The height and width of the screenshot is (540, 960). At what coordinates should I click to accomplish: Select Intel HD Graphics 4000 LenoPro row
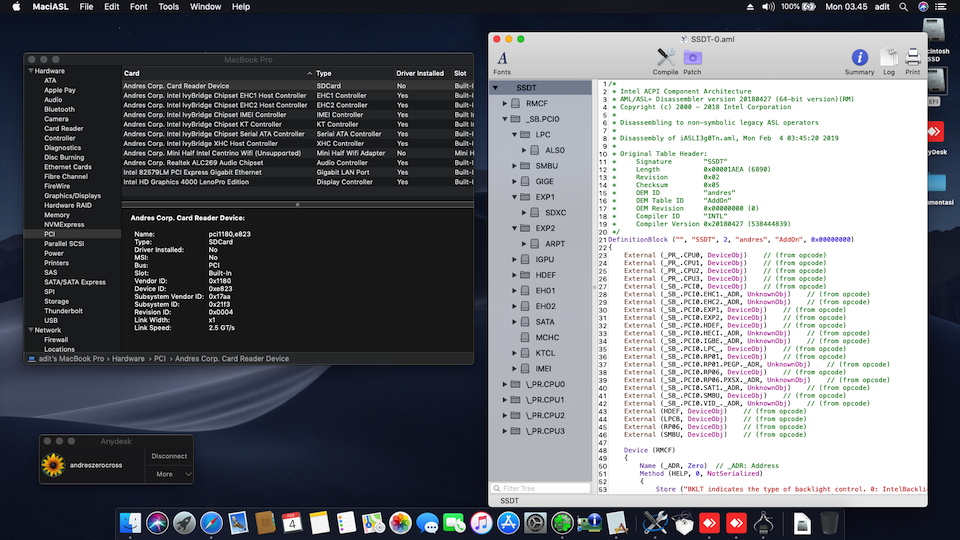(298, 182)
